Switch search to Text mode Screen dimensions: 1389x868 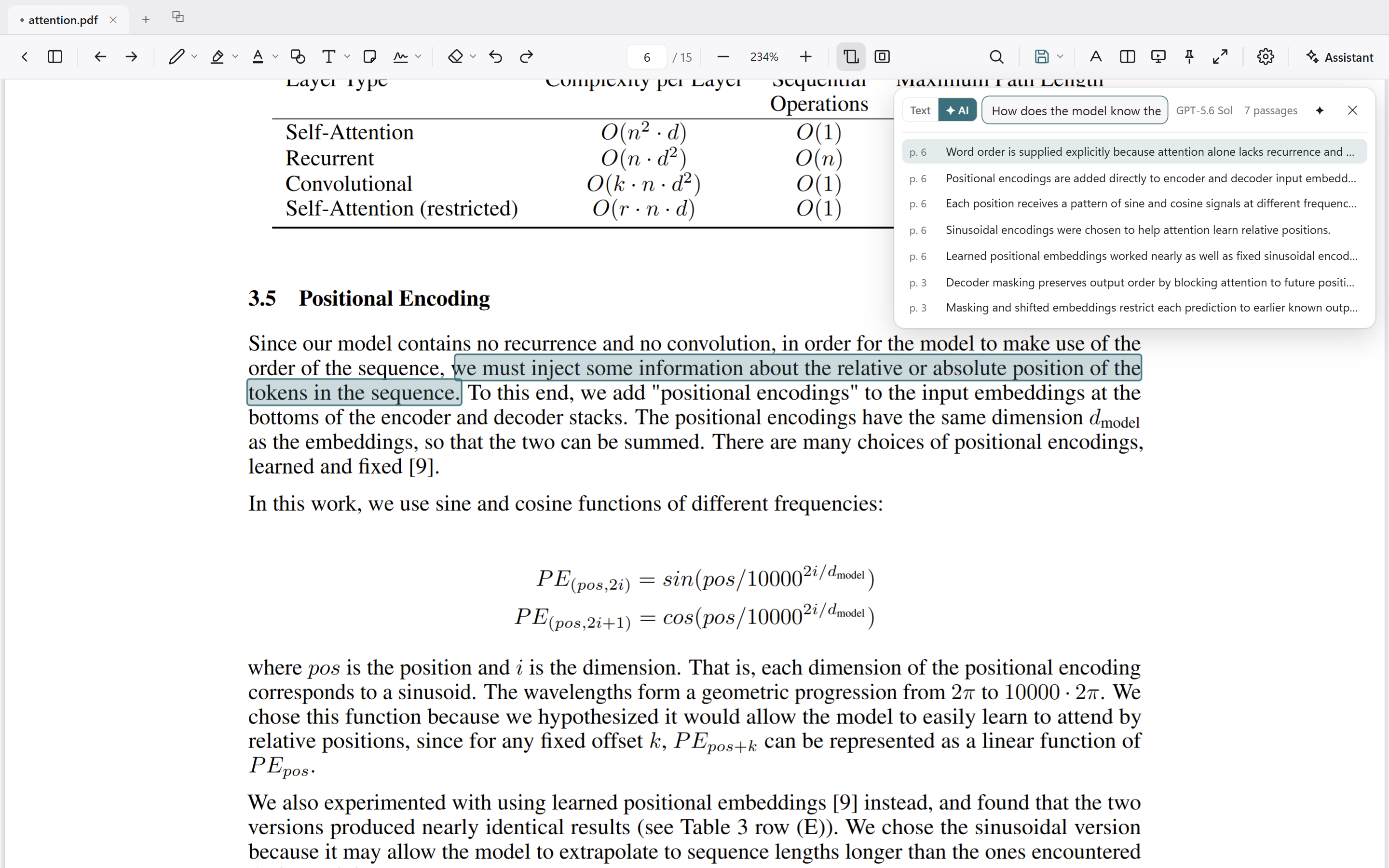pyautogui.click(x=920, y=110)
